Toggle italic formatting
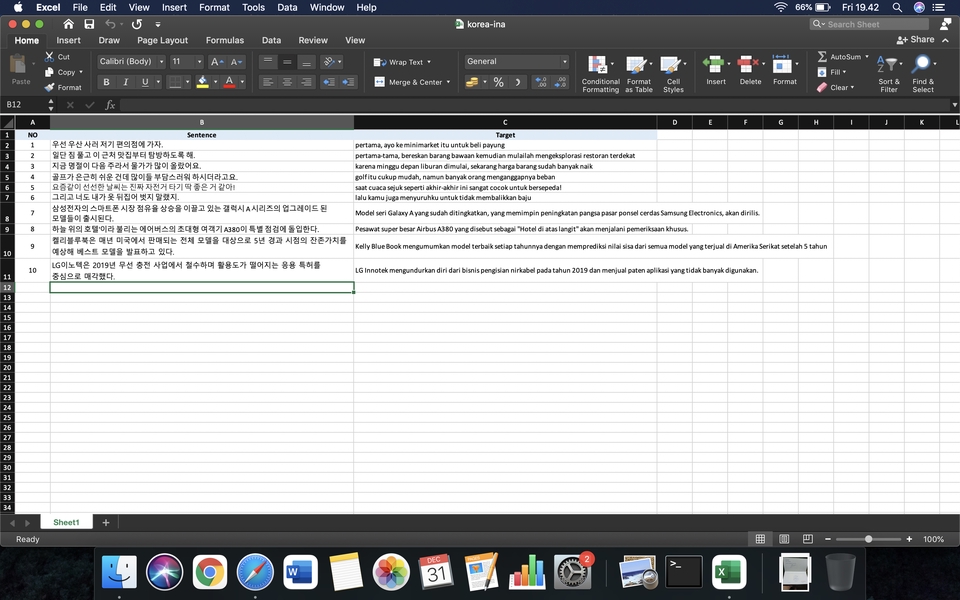 [126, 82]
